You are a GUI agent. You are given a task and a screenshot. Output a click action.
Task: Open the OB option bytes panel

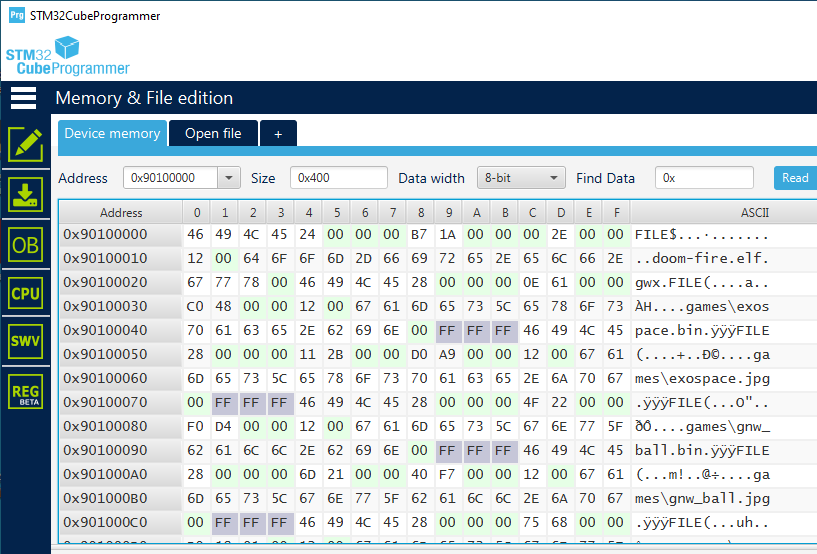pyautogui.click(x=25, y=244)
